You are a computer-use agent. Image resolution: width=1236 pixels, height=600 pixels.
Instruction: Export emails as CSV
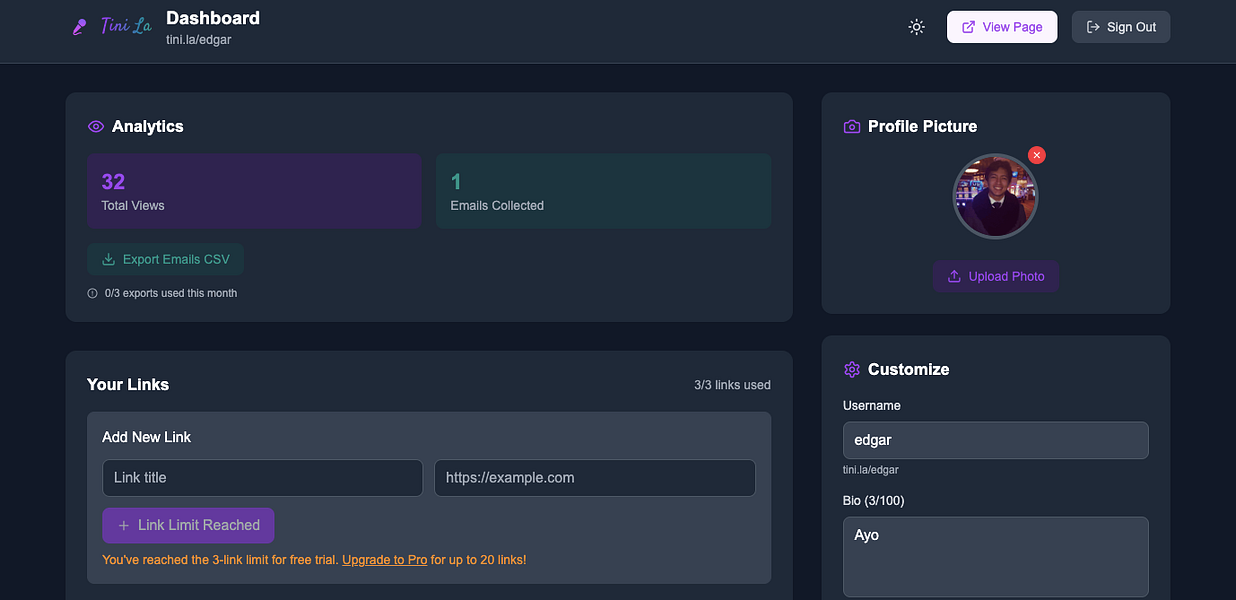click(x=165, y=259)
